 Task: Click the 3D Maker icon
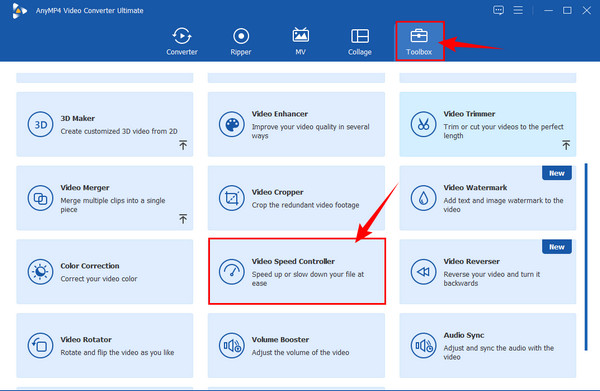tap(41, 124)
